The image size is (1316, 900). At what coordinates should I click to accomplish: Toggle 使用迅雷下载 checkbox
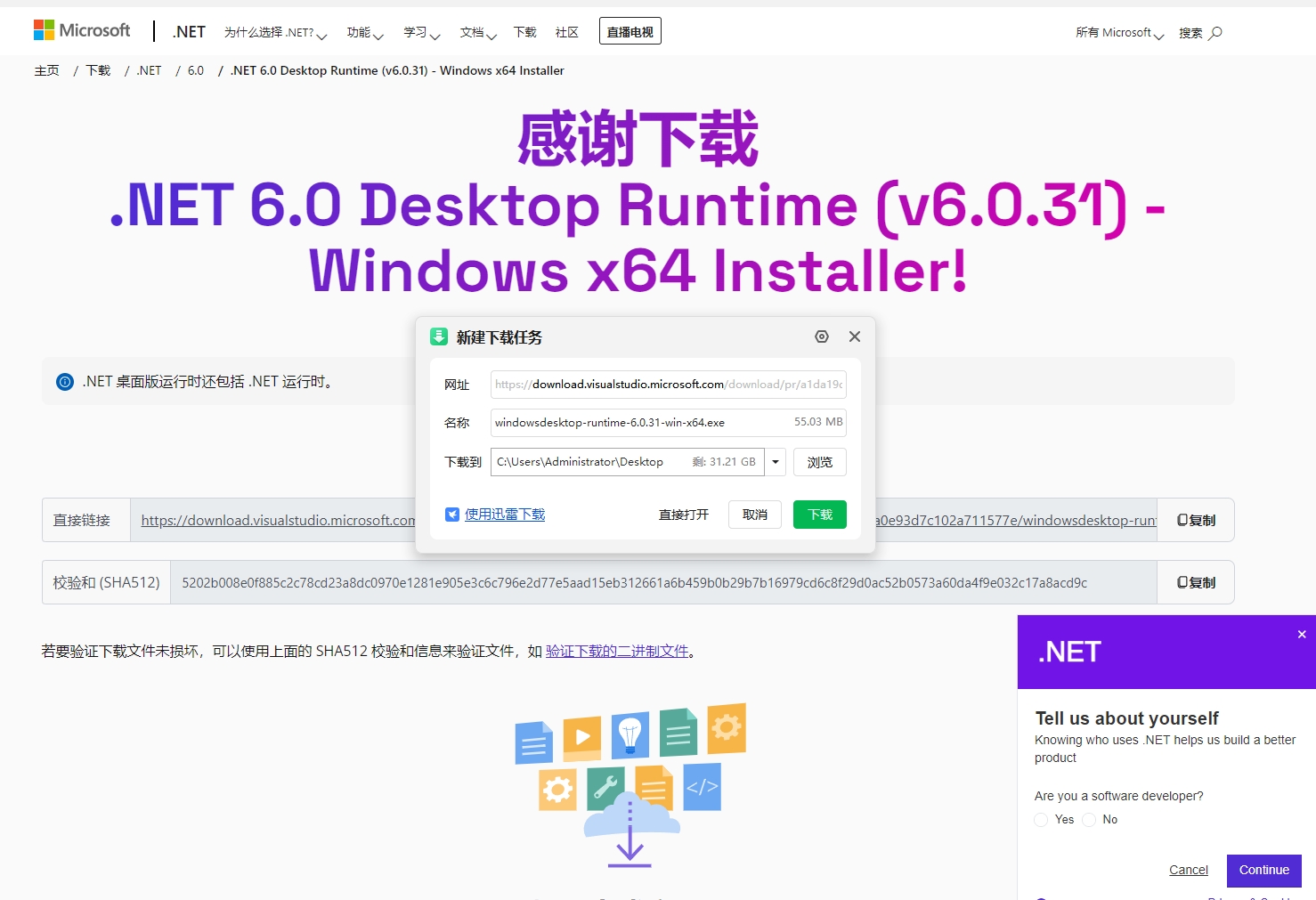tap(452, 515)
